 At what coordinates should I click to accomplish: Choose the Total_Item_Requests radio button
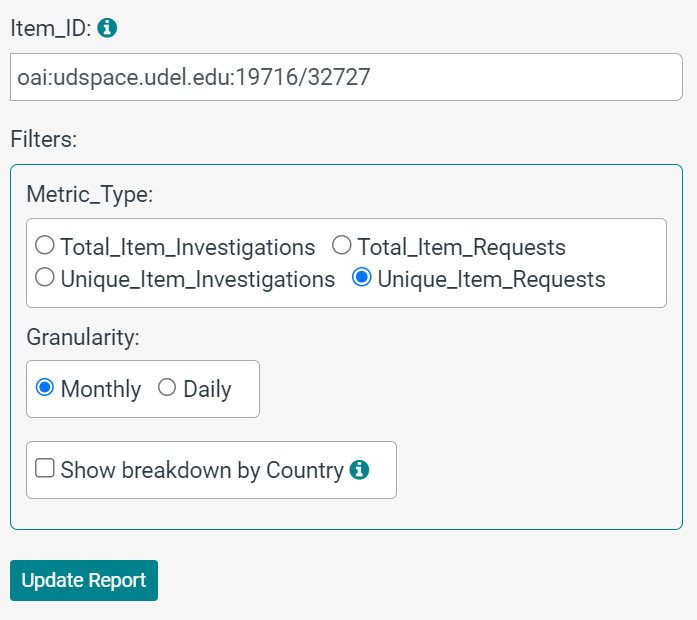tap(342, 245)
